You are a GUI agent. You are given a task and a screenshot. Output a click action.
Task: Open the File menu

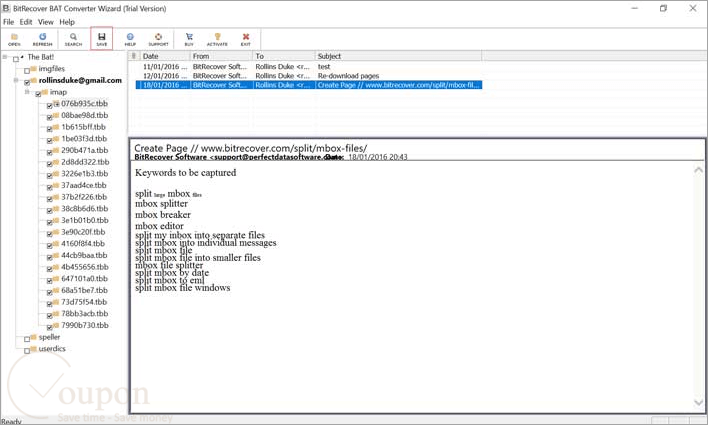coord(9,22)
